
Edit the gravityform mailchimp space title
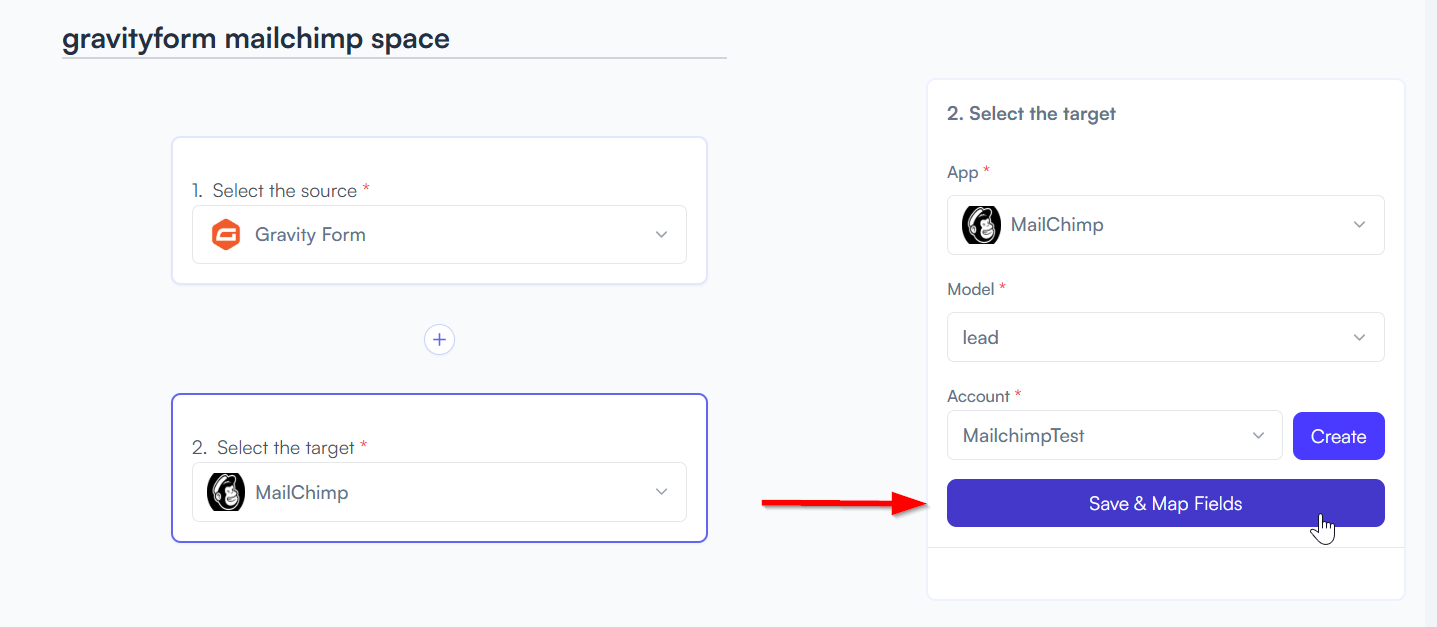(x=256, y=38)
